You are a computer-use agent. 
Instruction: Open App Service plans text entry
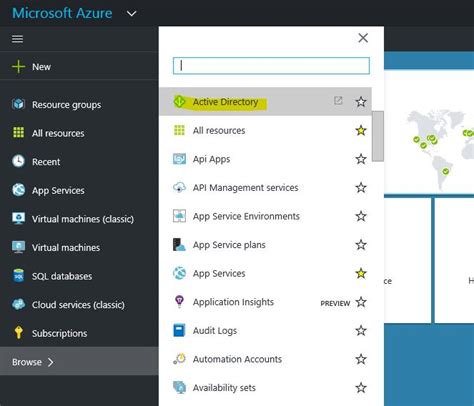tap(229, 245)
